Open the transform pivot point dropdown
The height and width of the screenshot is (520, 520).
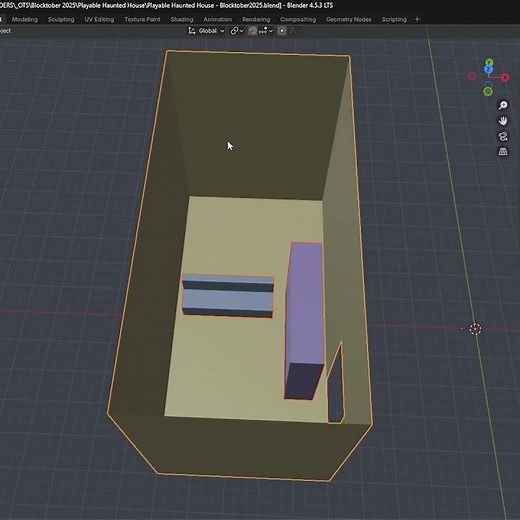coord(237,31)
